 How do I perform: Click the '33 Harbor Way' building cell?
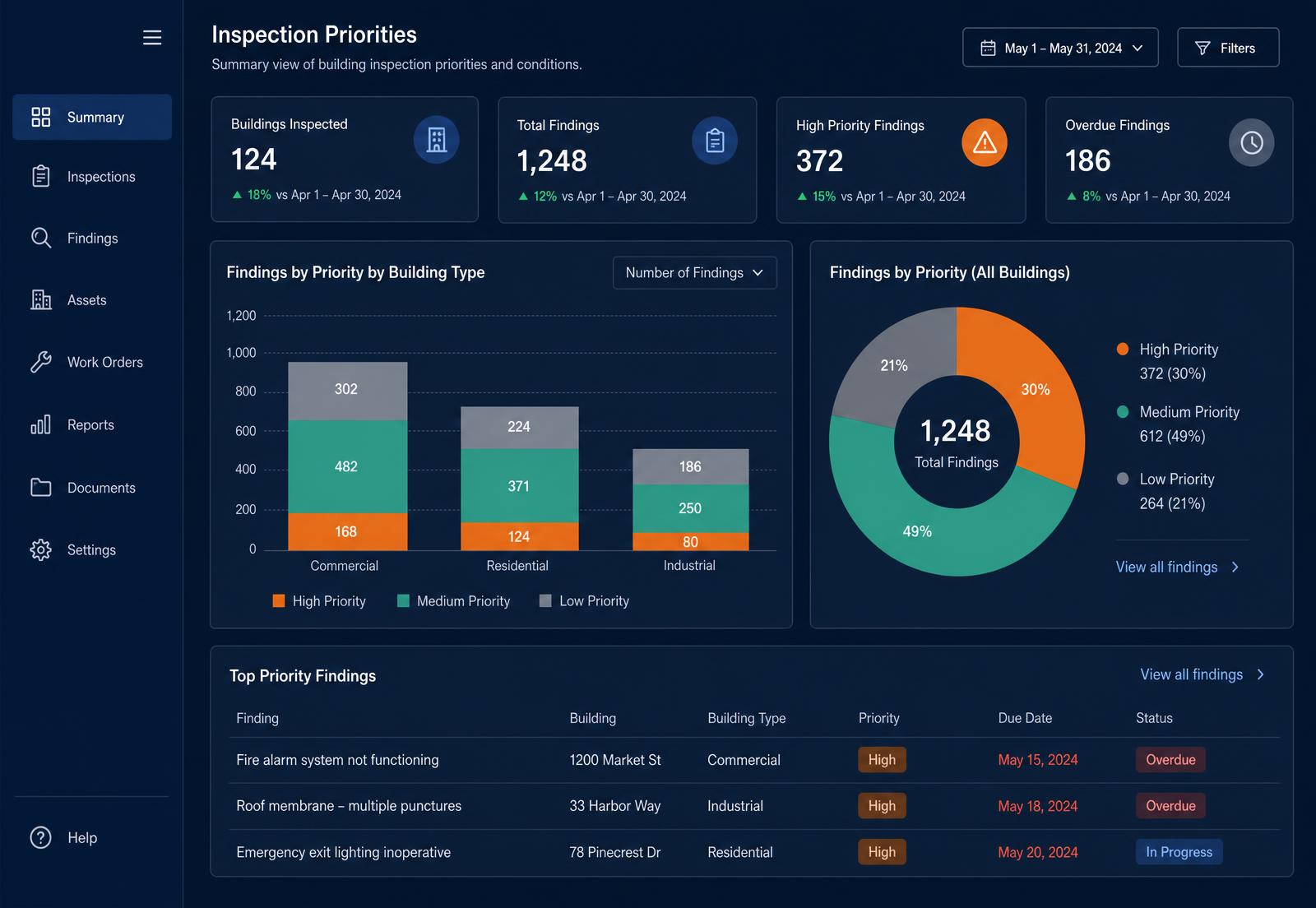pos(615,806)
